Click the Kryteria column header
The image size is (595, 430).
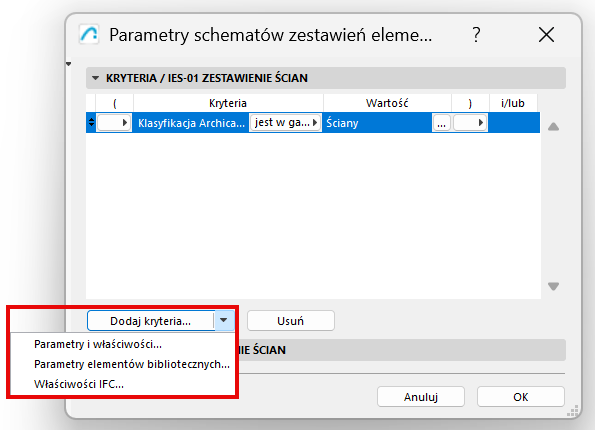point(228,103)
